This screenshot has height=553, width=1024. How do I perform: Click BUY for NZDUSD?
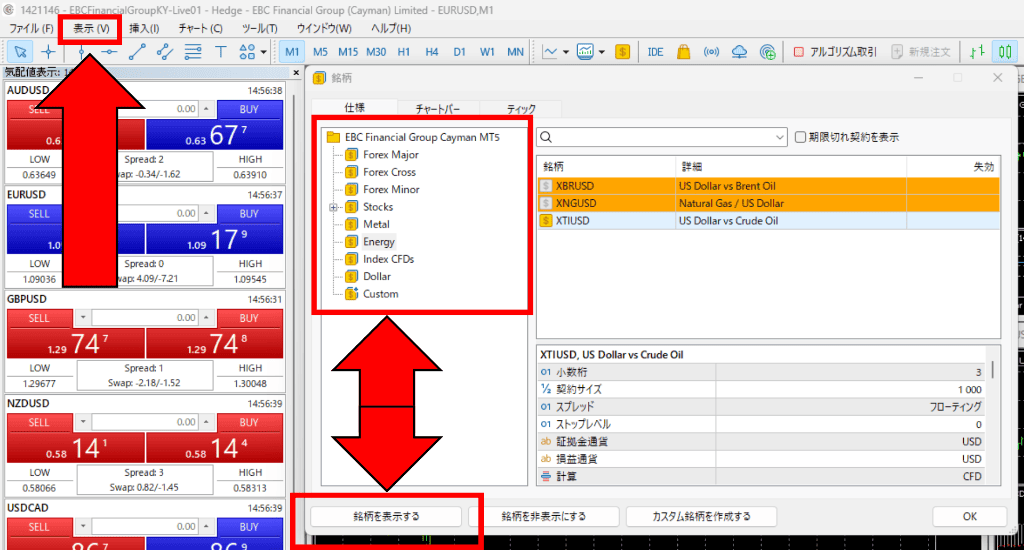click(249, 422)
